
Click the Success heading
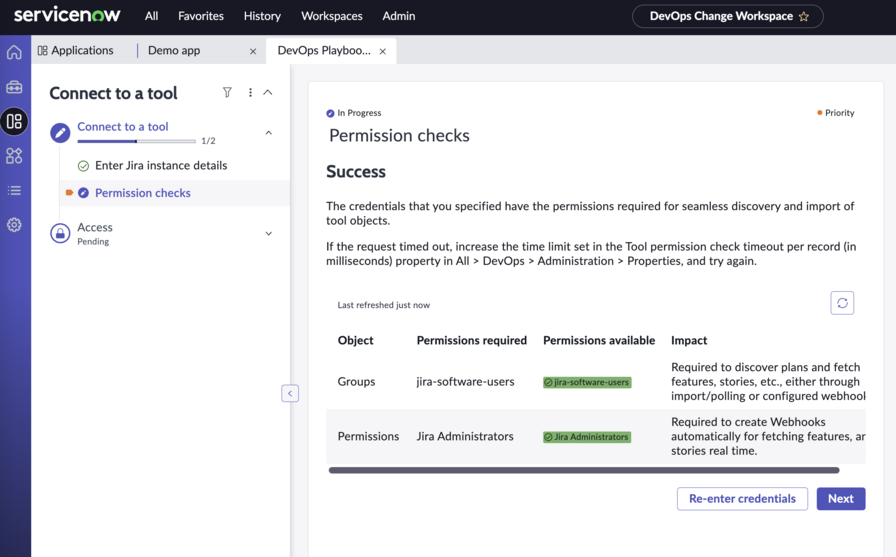pyautogui.click(x=356, y=172)
